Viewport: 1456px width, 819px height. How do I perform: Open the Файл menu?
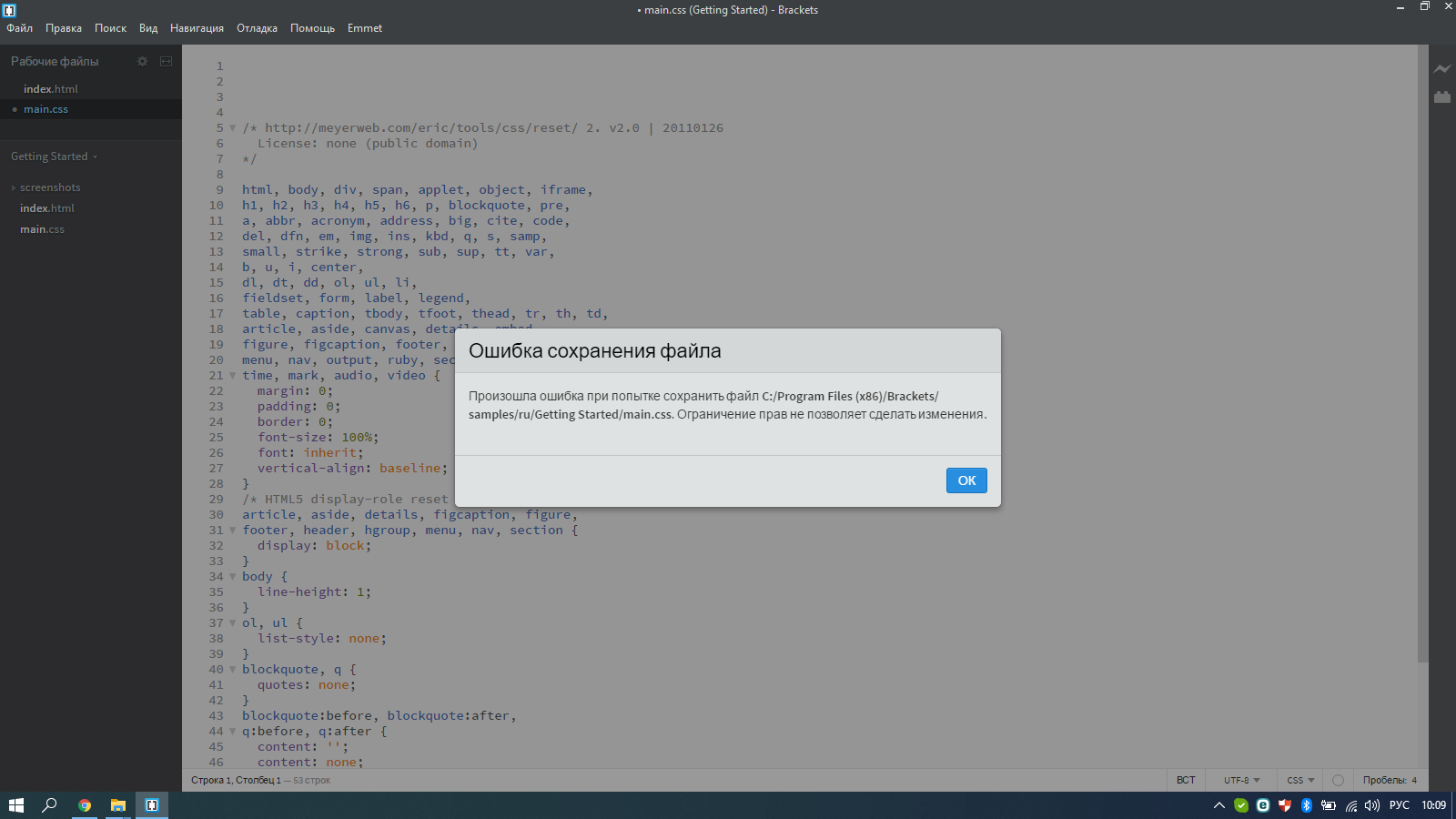pos(20,28)
